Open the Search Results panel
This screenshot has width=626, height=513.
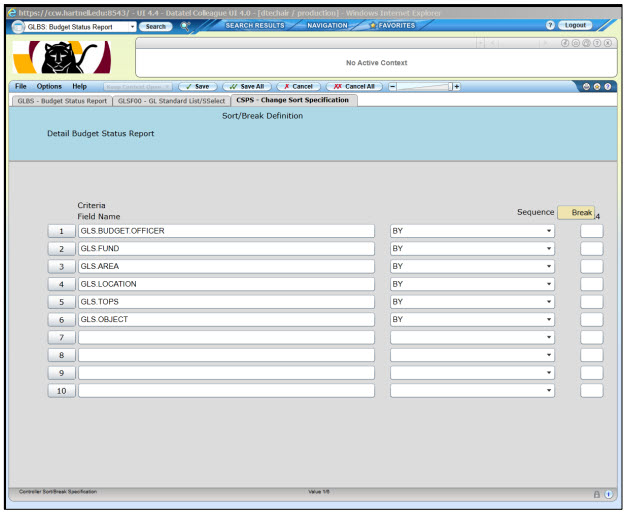(254, 26)
